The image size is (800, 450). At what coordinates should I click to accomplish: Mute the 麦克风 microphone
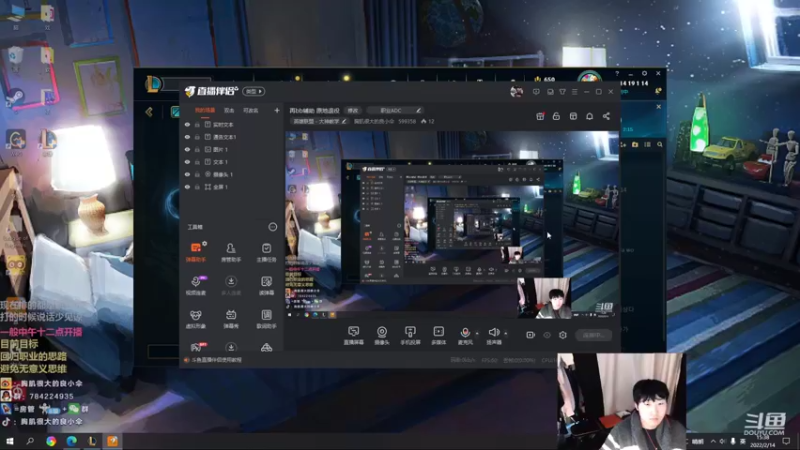465,335
